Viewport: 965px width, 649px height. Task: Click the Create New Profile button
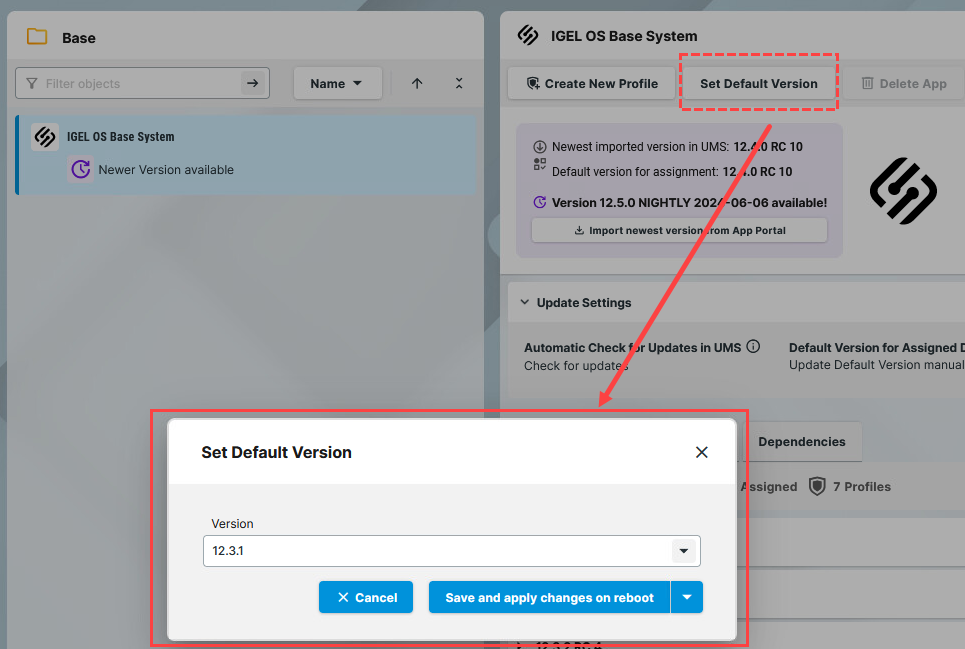591,84
